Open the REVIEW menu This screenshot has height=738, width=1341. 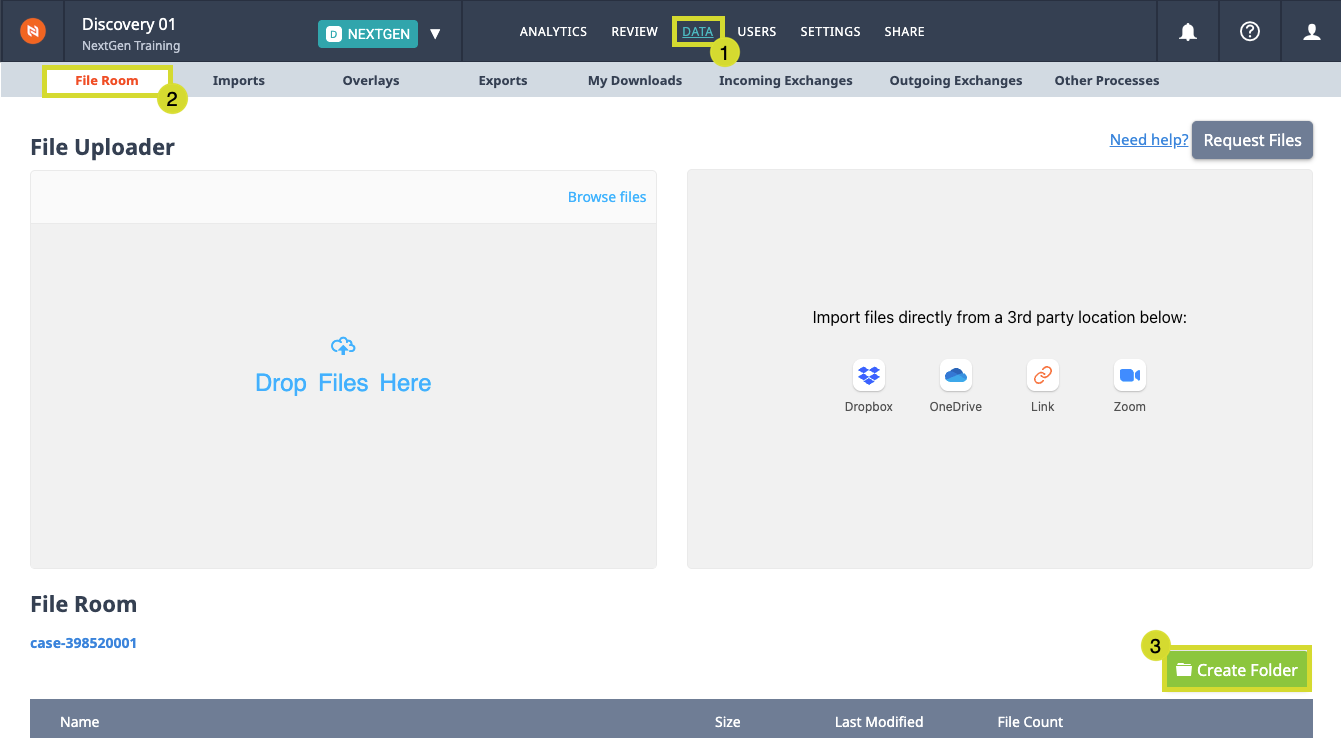(x=635, y=32)
